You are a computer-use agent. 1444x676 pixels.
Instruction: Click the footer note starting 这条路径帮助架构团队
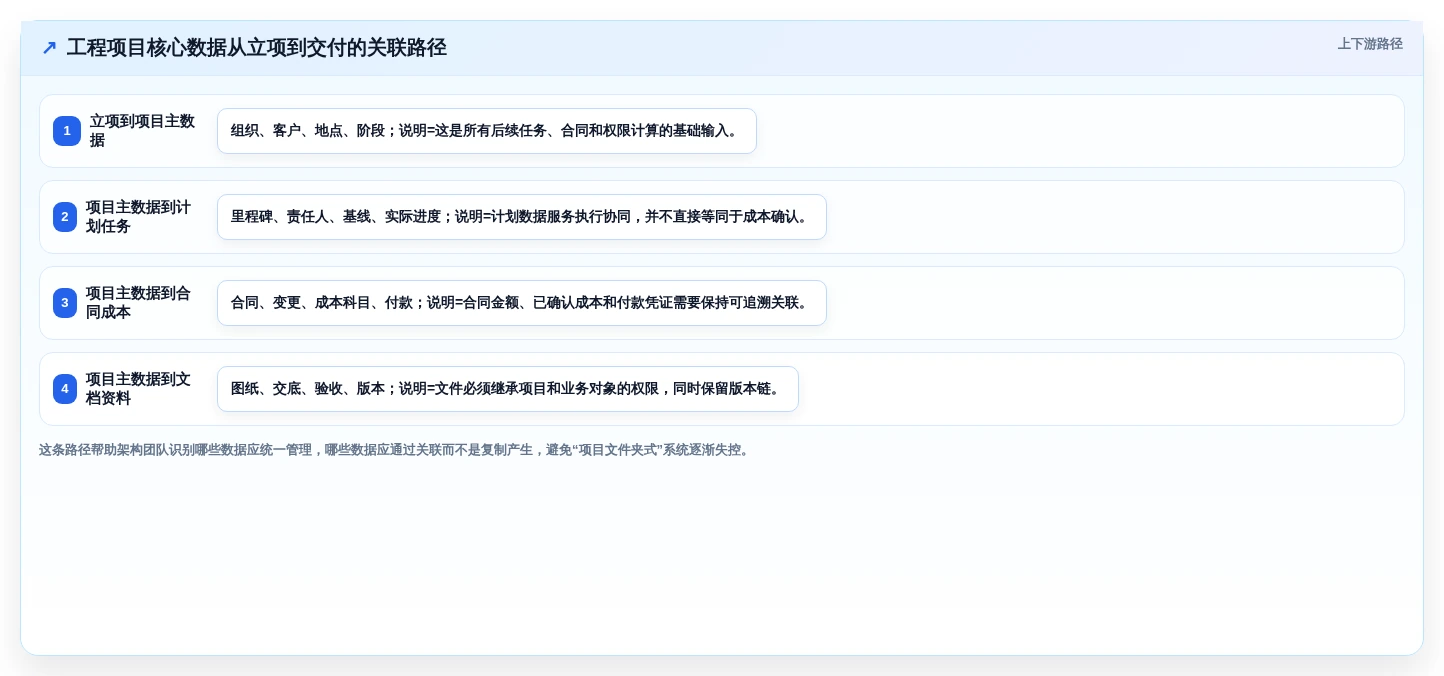pyautogui.click(x=396, y=450)
